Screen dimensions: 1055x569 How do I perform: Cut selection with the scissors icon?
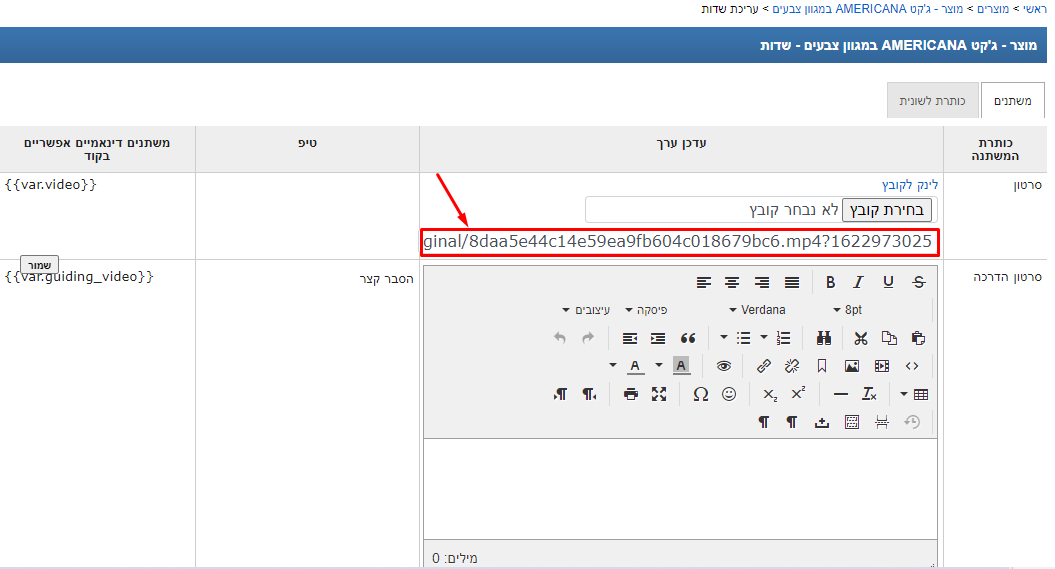pyautogui.click(x=861, y=338)
